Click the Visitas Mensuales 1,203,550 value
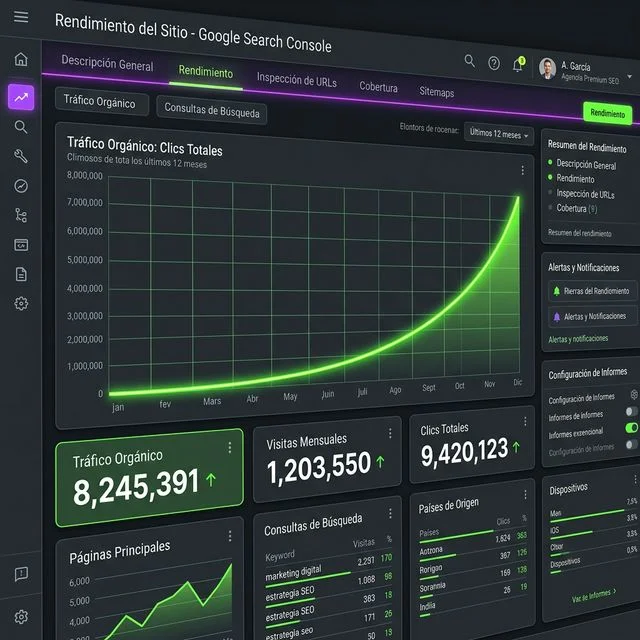 click(319, 467)
